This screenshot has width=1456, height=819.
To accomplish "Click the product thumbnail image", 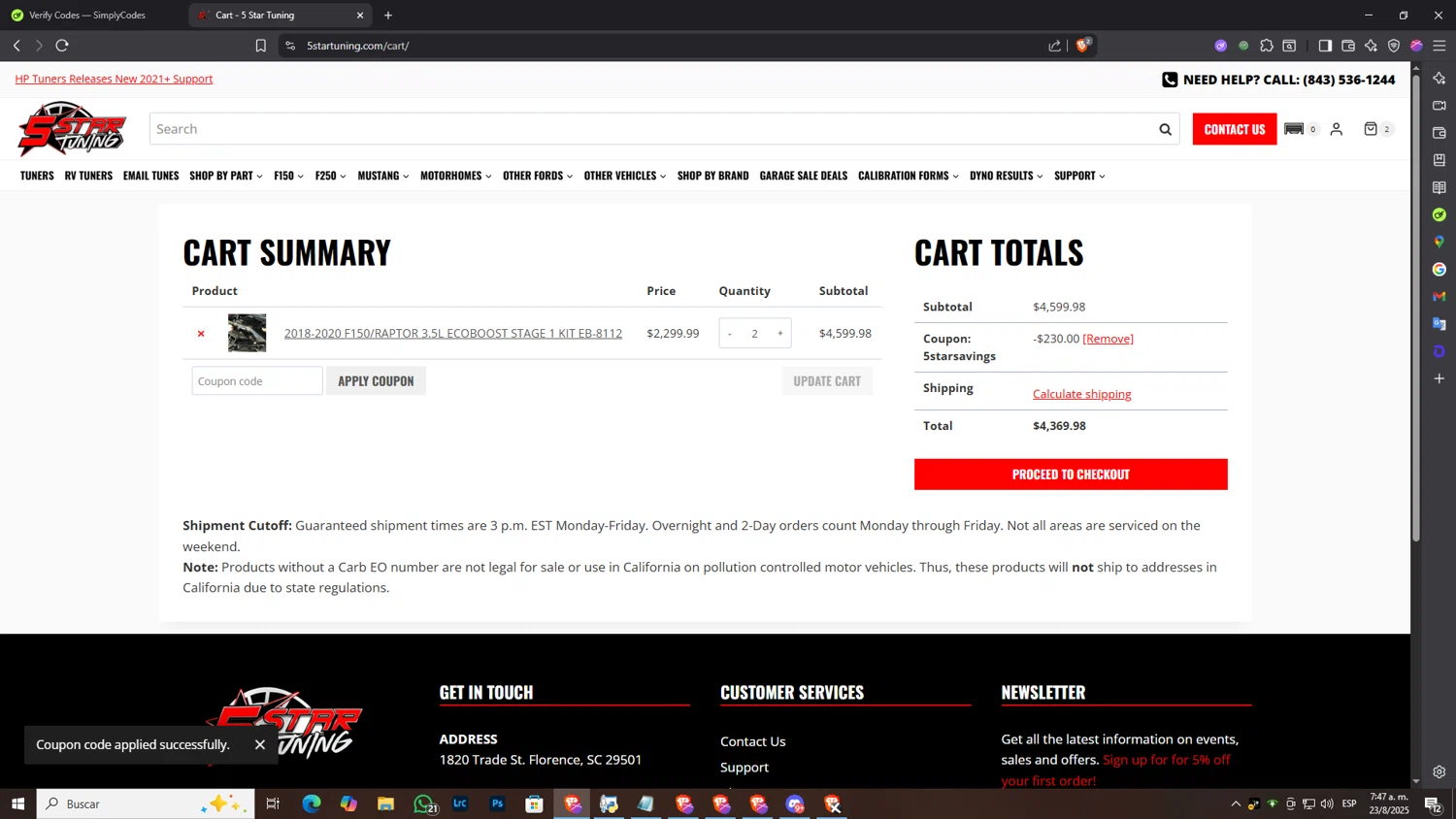I will (247, 334).
